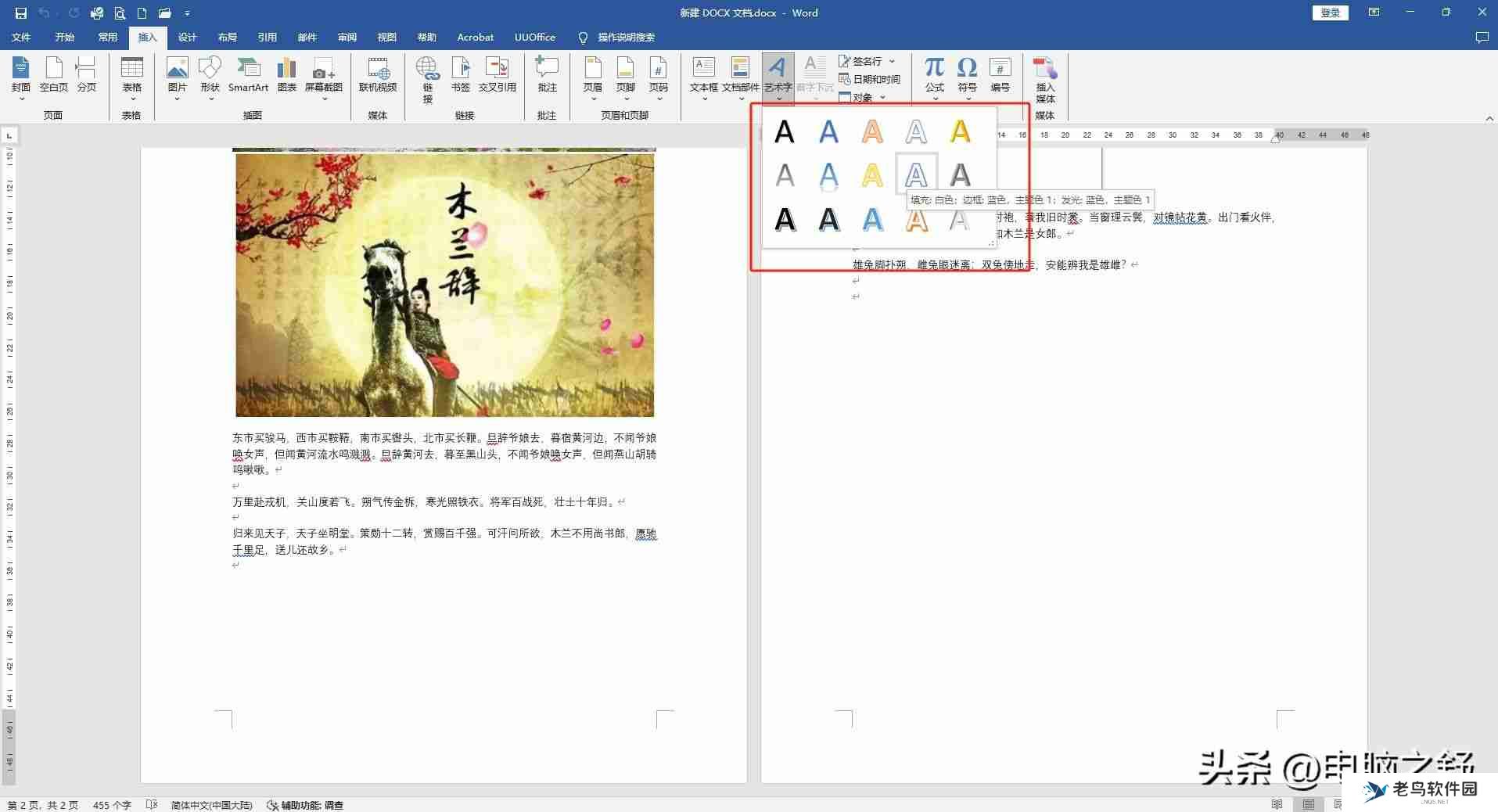The height and width of the screenshot is (812, 1498).
Task: Toggle the WordArt (艺术字) gallery button
Action: click(x=778, y=79)
